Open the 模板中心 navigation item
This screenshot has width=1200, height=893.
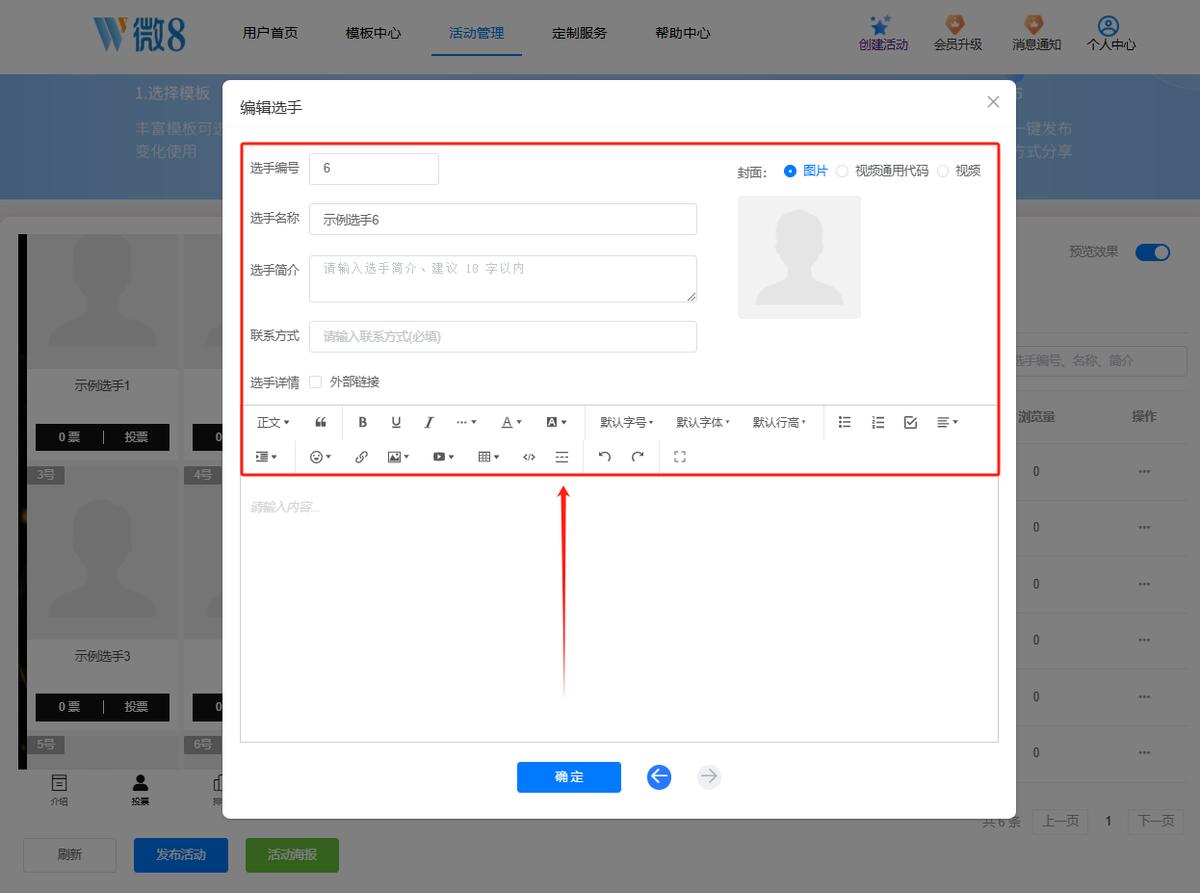click(373, 33)
